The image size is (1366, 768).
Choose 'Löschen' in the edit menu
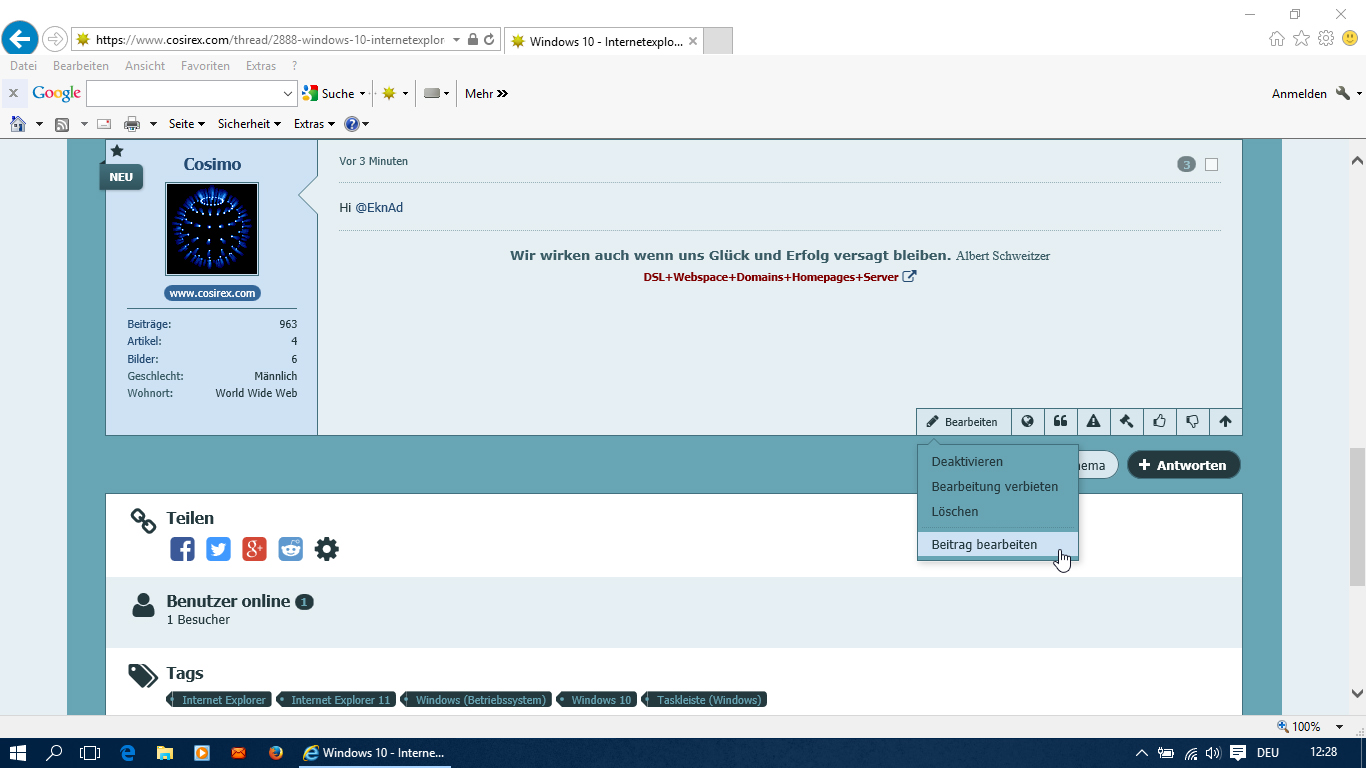tap(955, 511)
